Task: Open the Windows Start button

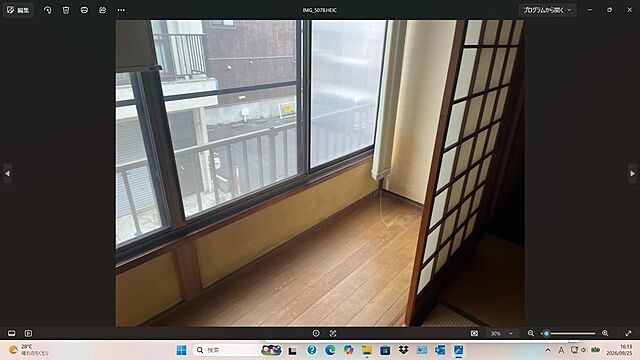Action: pos(181,350)
